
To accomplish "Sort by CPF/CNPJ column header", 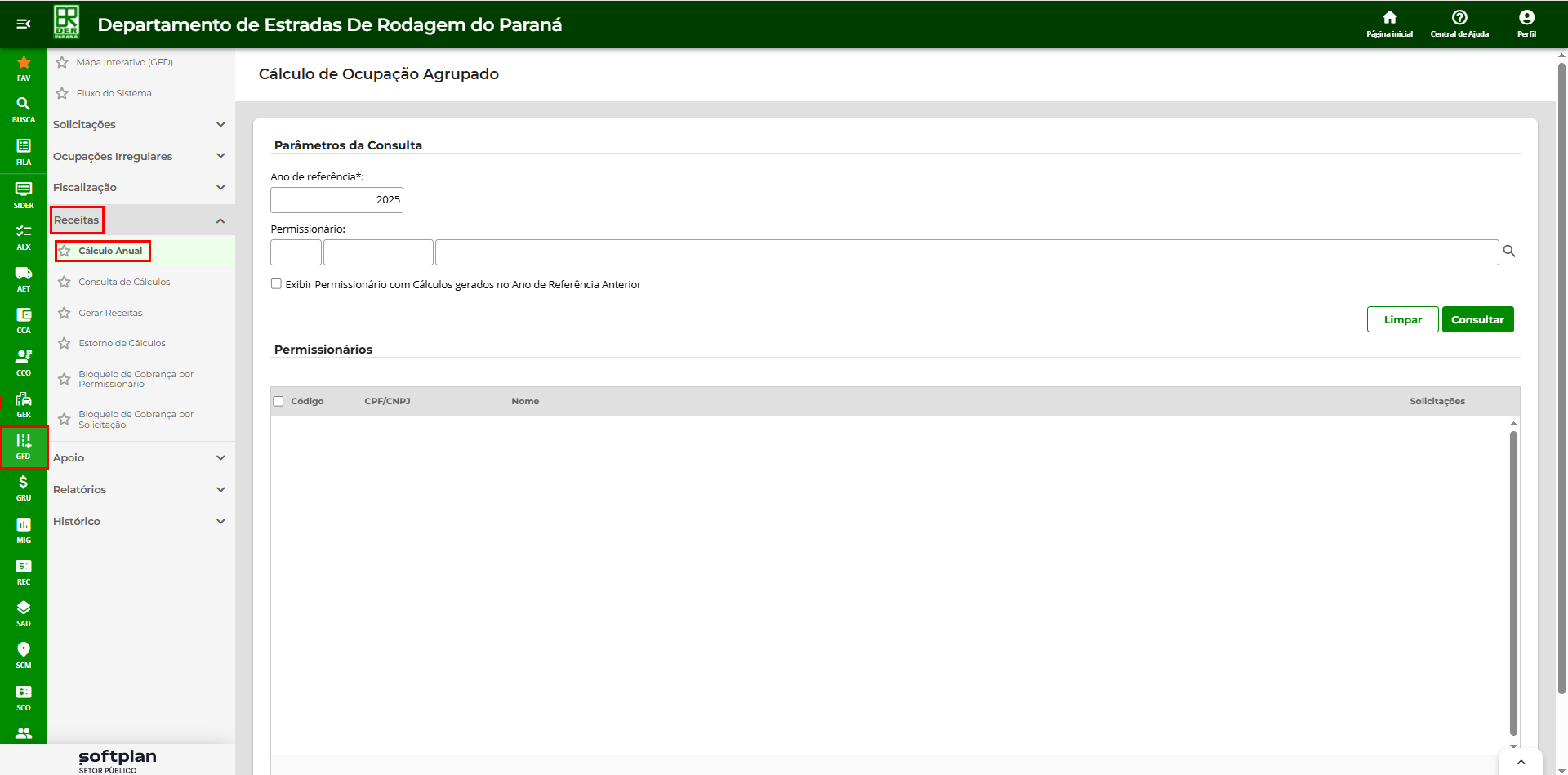I will pyautogui.click(x=387, y=401).
